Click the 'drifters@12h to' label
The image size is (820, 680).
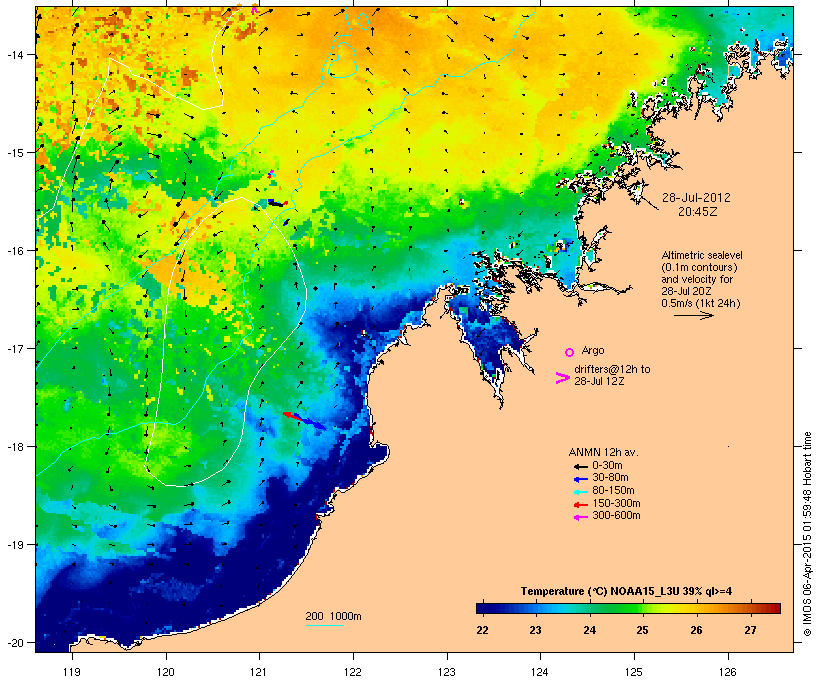point(612,369)
